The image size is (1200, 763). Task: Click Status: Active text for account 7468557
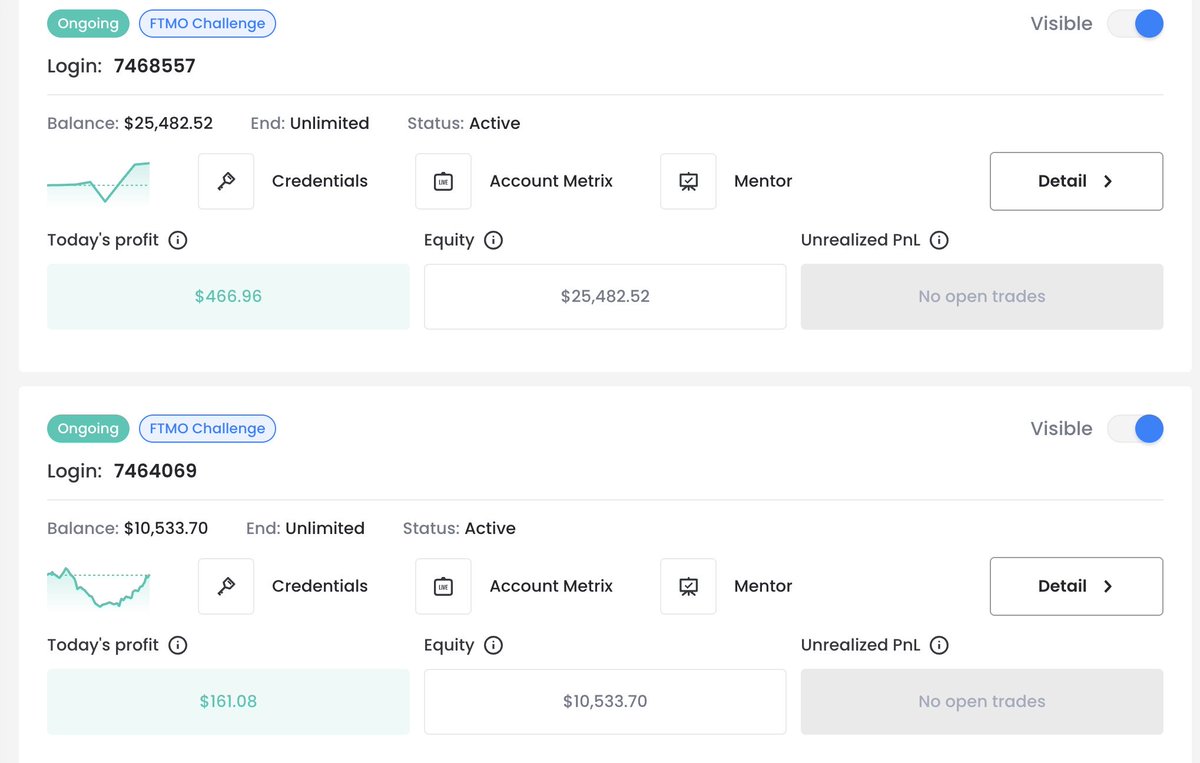point(464,123)
